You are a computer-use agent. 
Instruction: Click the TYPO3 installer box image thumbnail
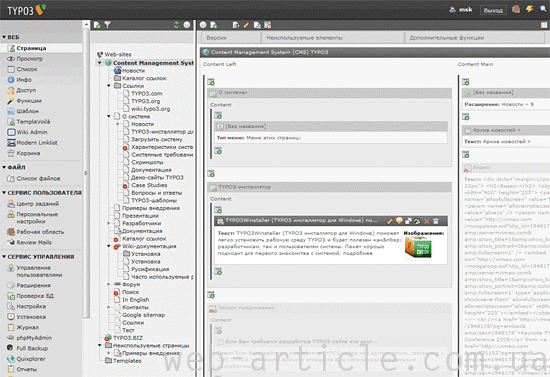[418, 248]
